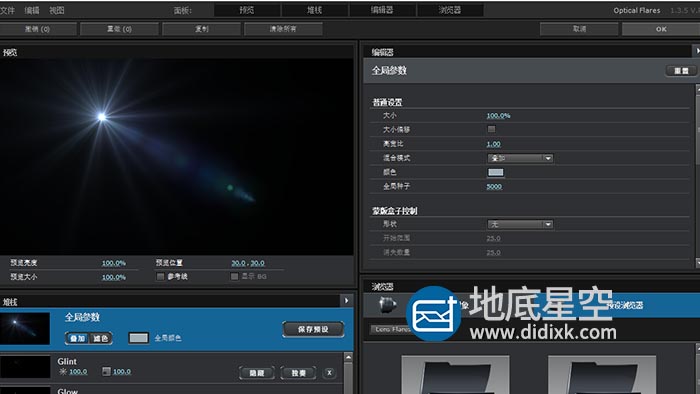Click the 预览大小 value 100.0%
The image size is (700, 394).
114,278
